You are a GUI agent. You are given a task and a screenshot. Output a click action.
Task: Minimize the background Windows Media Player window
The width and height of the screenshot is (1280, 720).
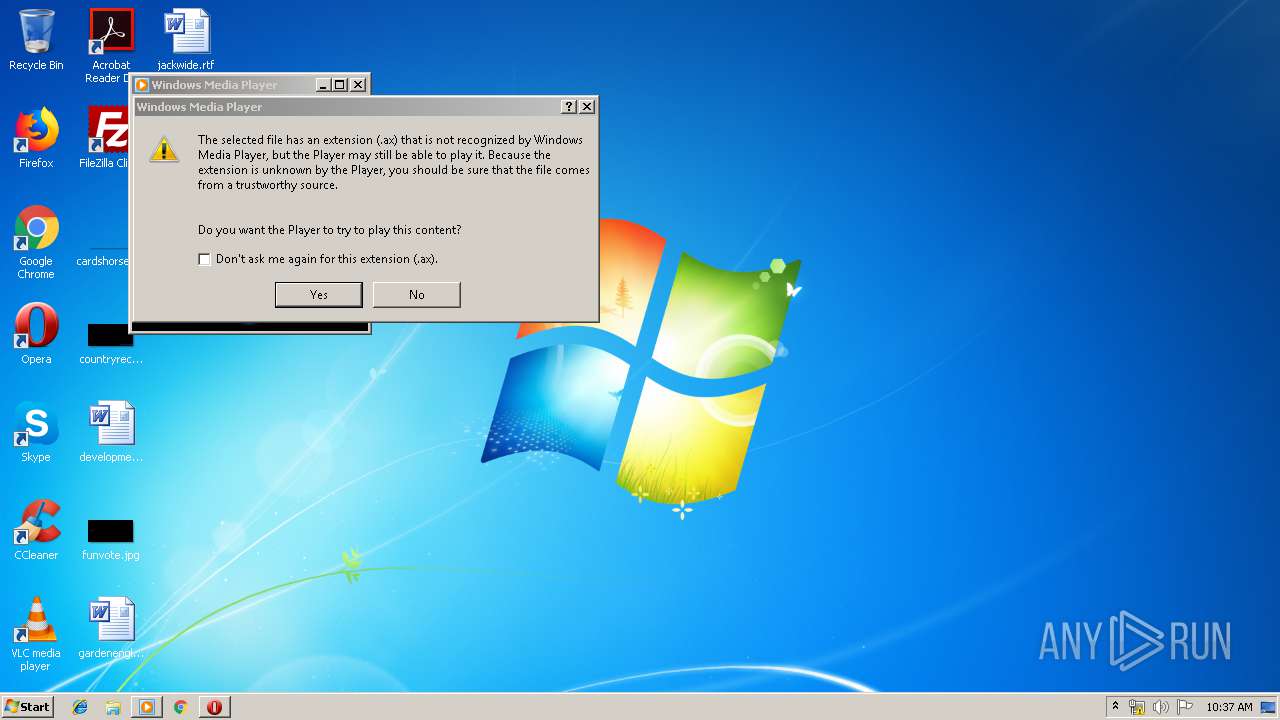pos(323,85)
